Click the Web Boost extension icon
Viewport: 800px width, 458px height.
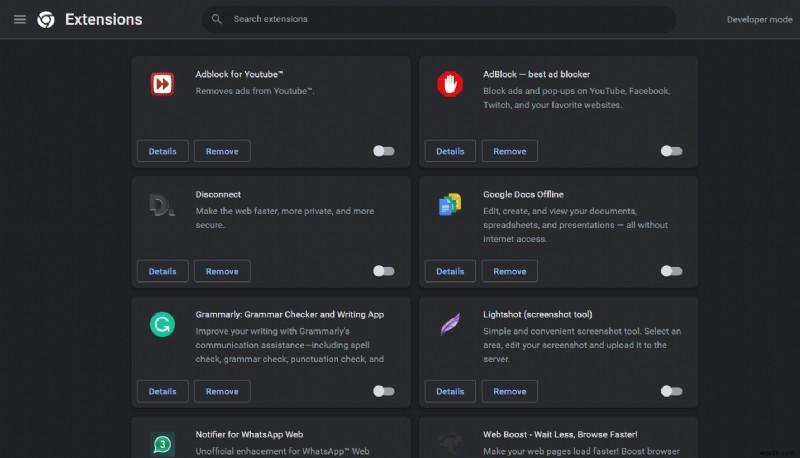[x=450, y=444]
